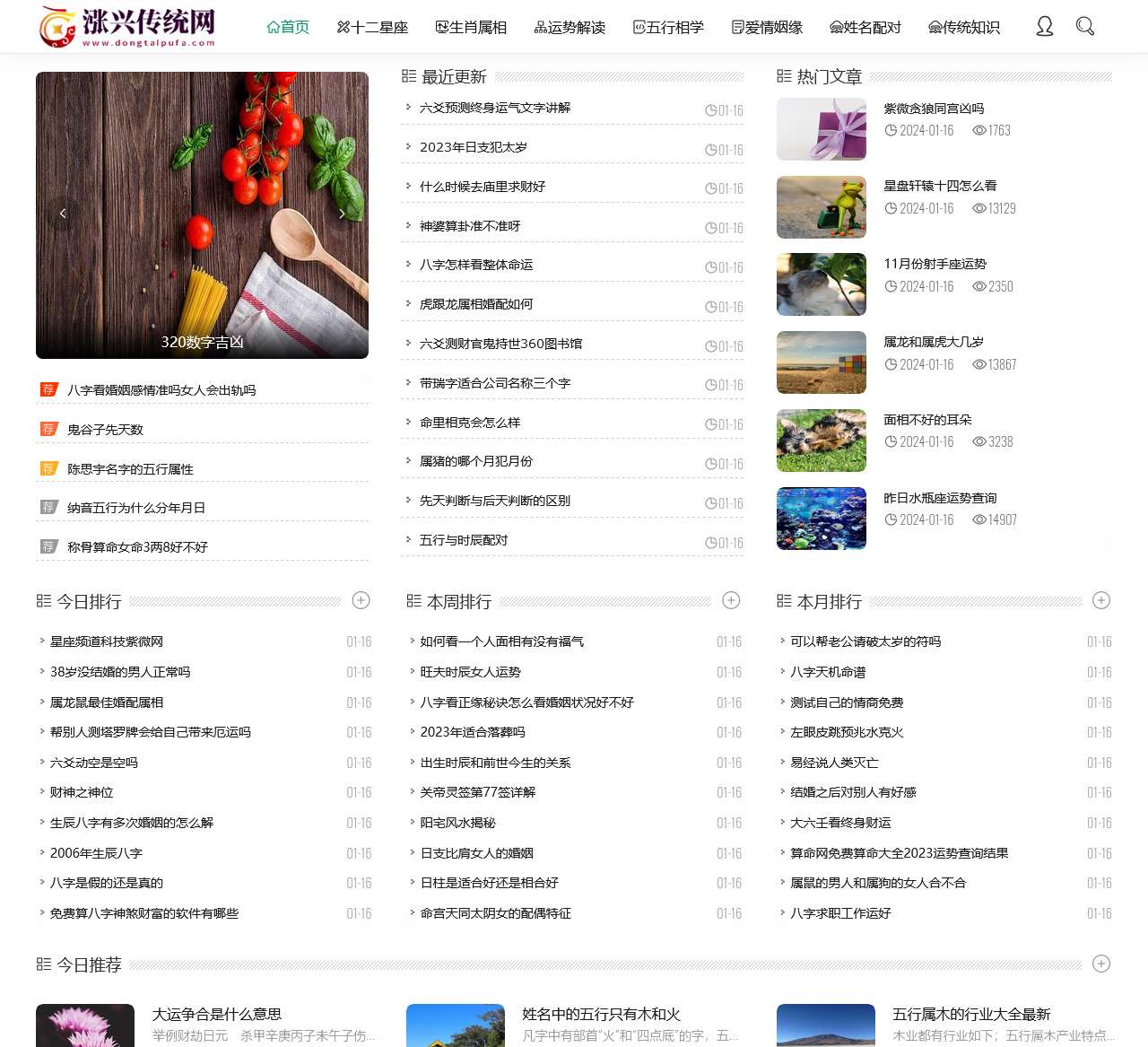
Task: Expand the 今日排行 panel with plus button
Action: [x=361, y=600]
